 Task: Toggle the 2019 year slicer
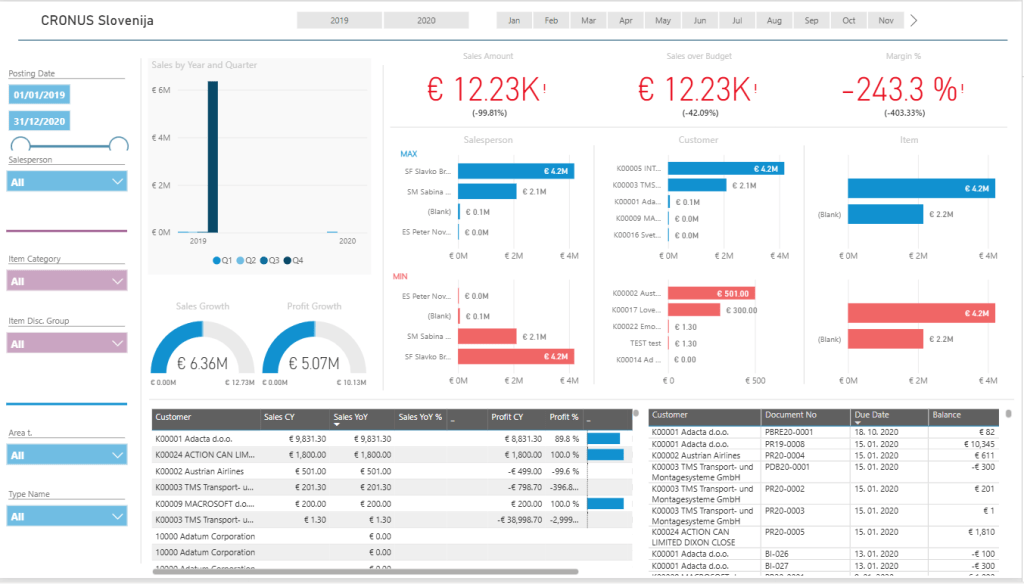[x=339, y=20]
